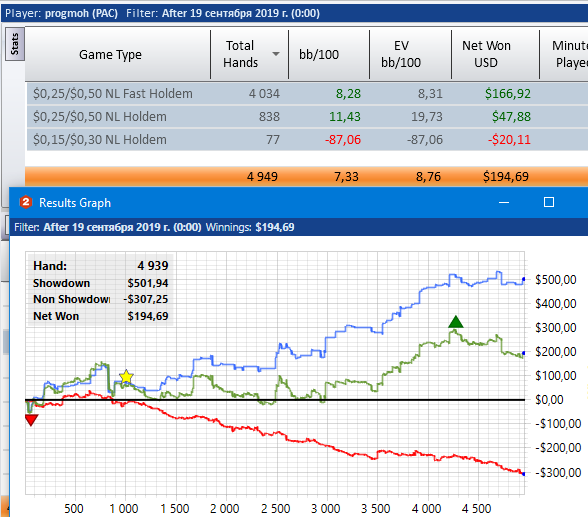
Task: Click the 19,73 EV bb/100 value
Action: (427, 117)
